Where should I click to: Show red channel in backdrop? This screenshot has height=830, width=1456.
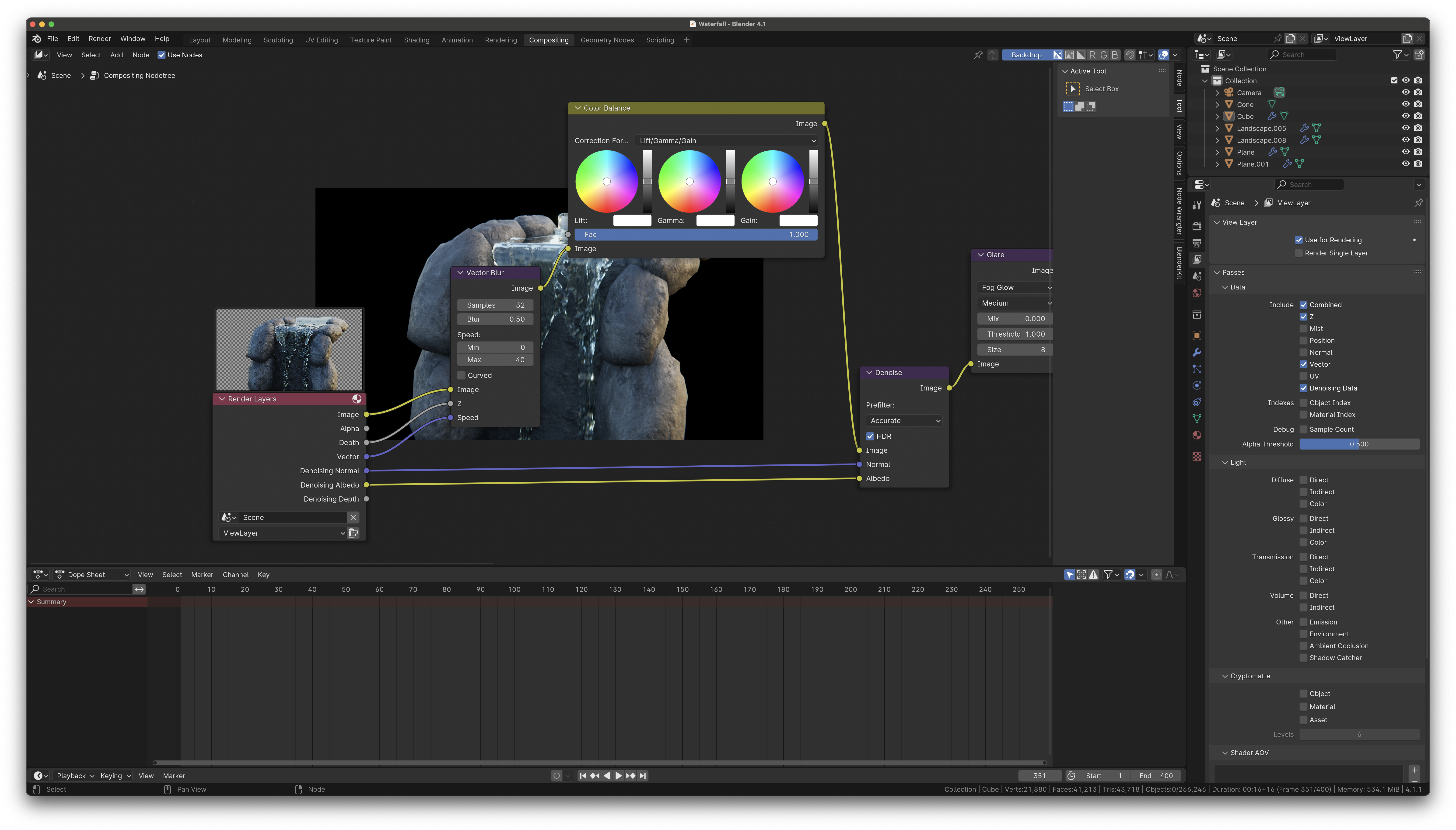tap(1092, 55)
